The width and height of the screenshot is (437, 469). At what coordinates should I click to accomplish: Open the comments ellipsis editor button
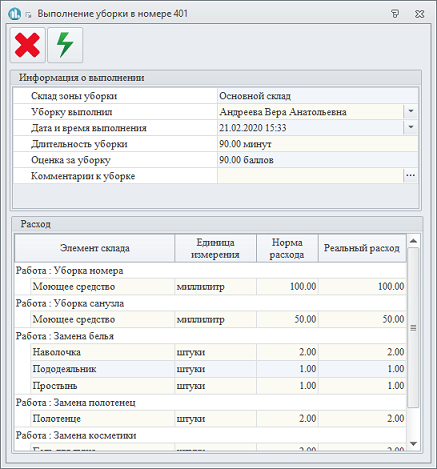click(411, 175)
